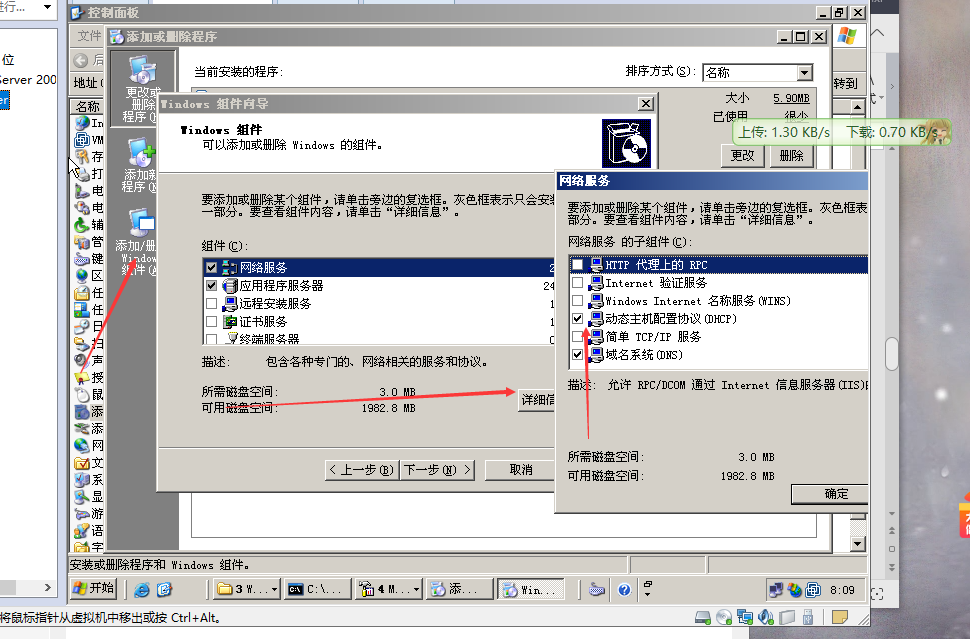Click the VMware Tools tray icon near clock

[x=813, y=590]
